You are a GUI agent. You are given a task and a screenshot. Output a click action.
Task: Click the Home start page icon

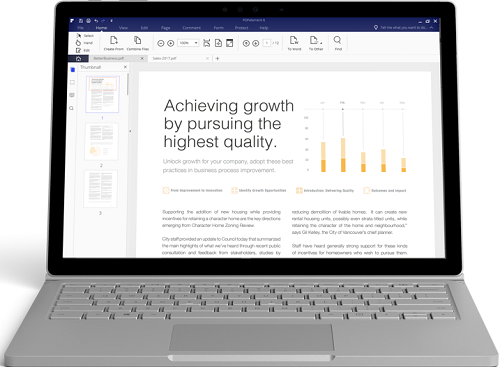pos(78,59)
